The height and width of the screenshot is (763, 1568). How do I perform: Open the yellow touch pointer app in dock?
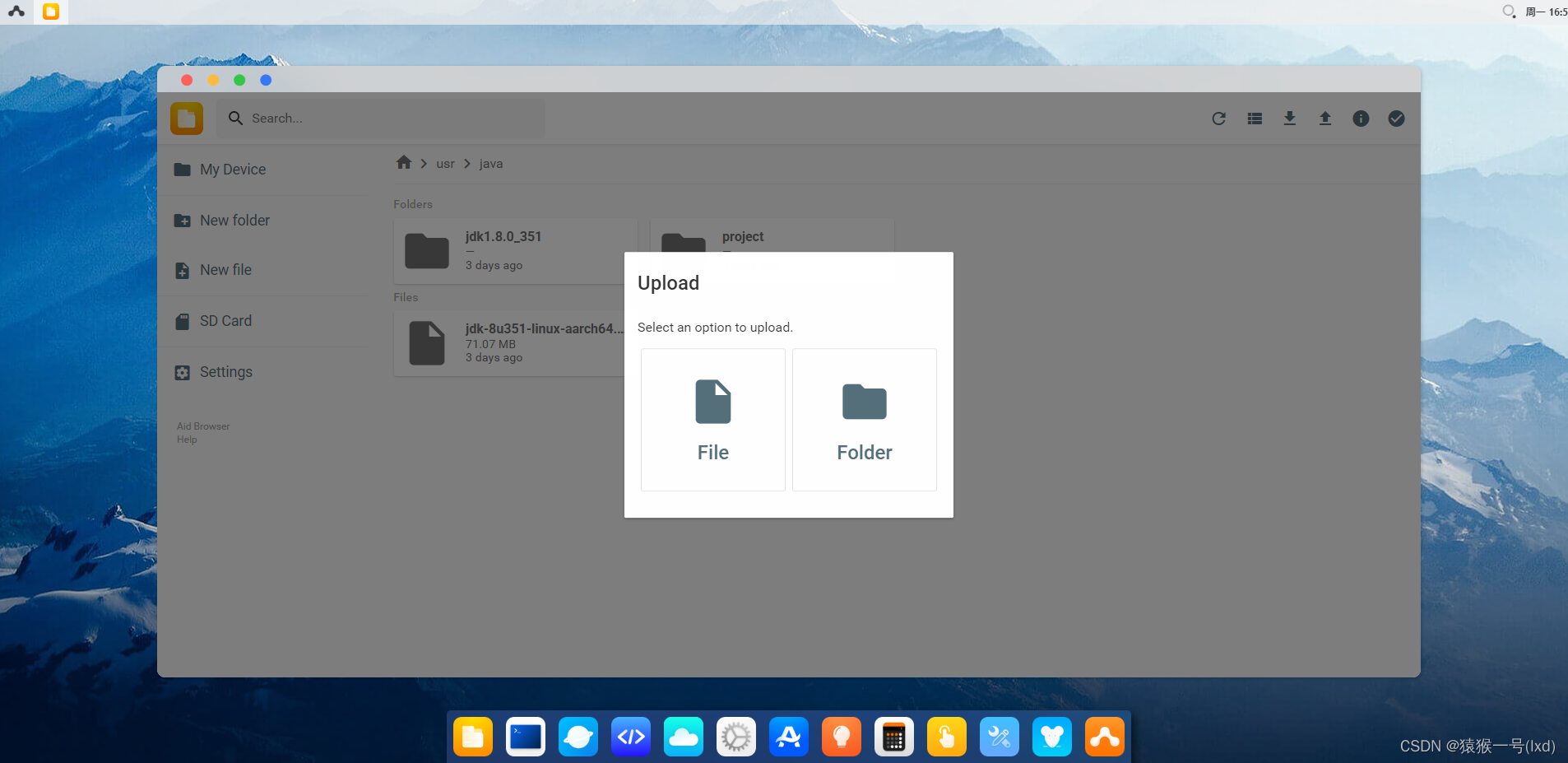pyautogui.click(x=947, y=737)
